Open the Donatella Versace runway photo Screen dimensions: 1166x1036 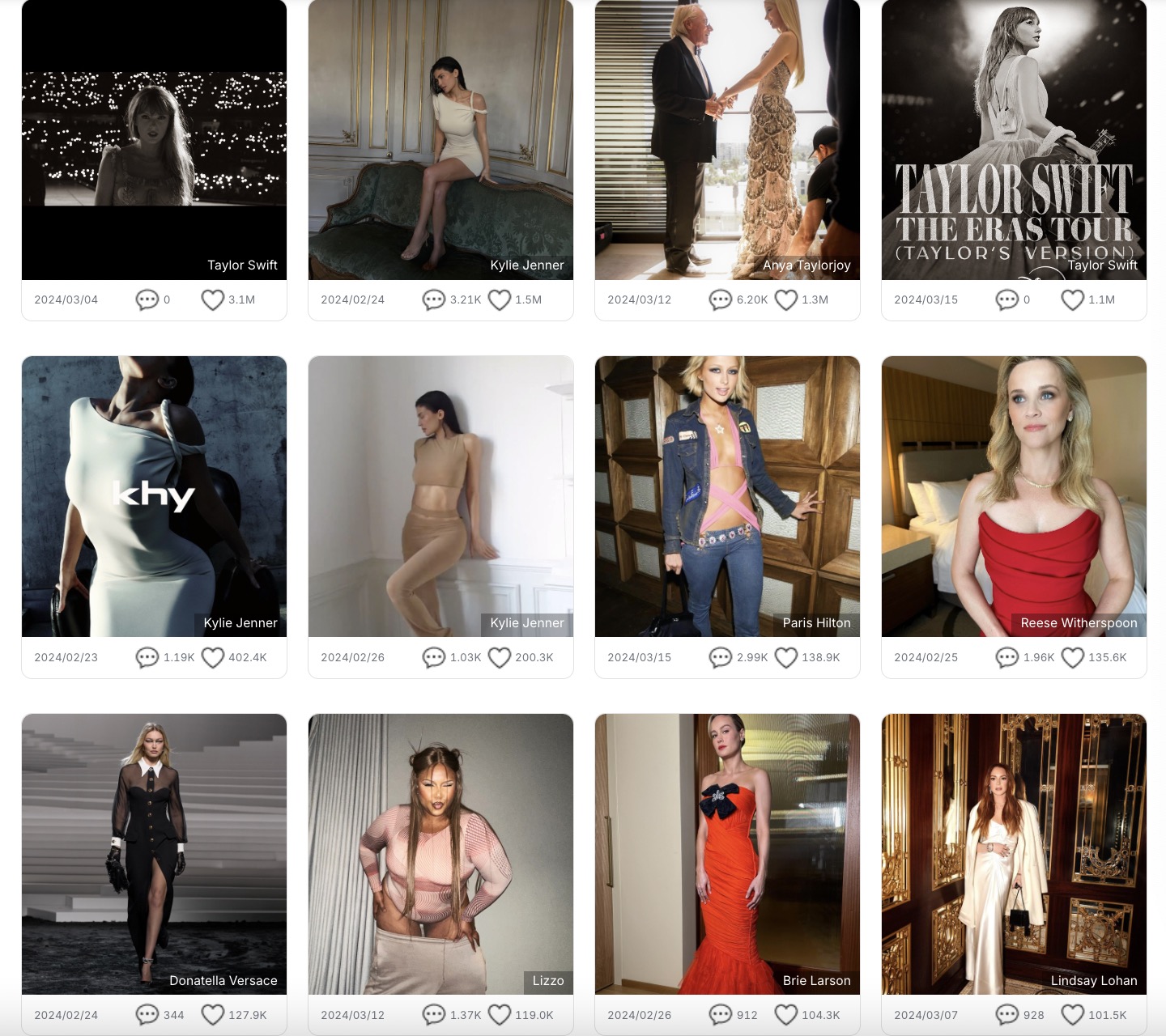pyautogui.click(x=154, y=854)
